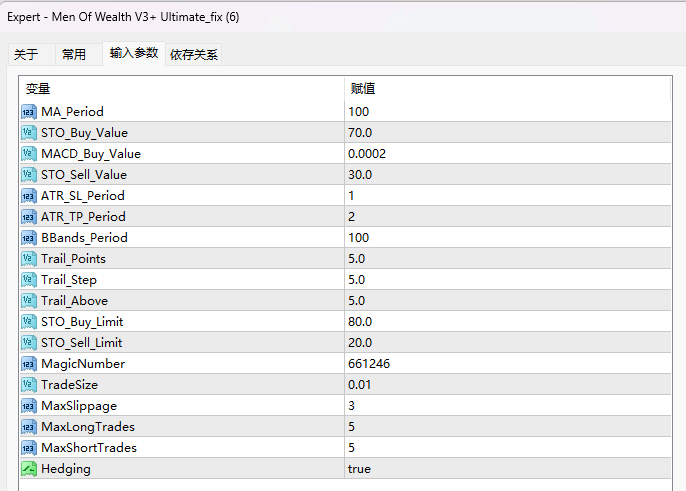Select the Hedging true value cell
Viewport: 686px width, 491px height.
coord(359,469)
